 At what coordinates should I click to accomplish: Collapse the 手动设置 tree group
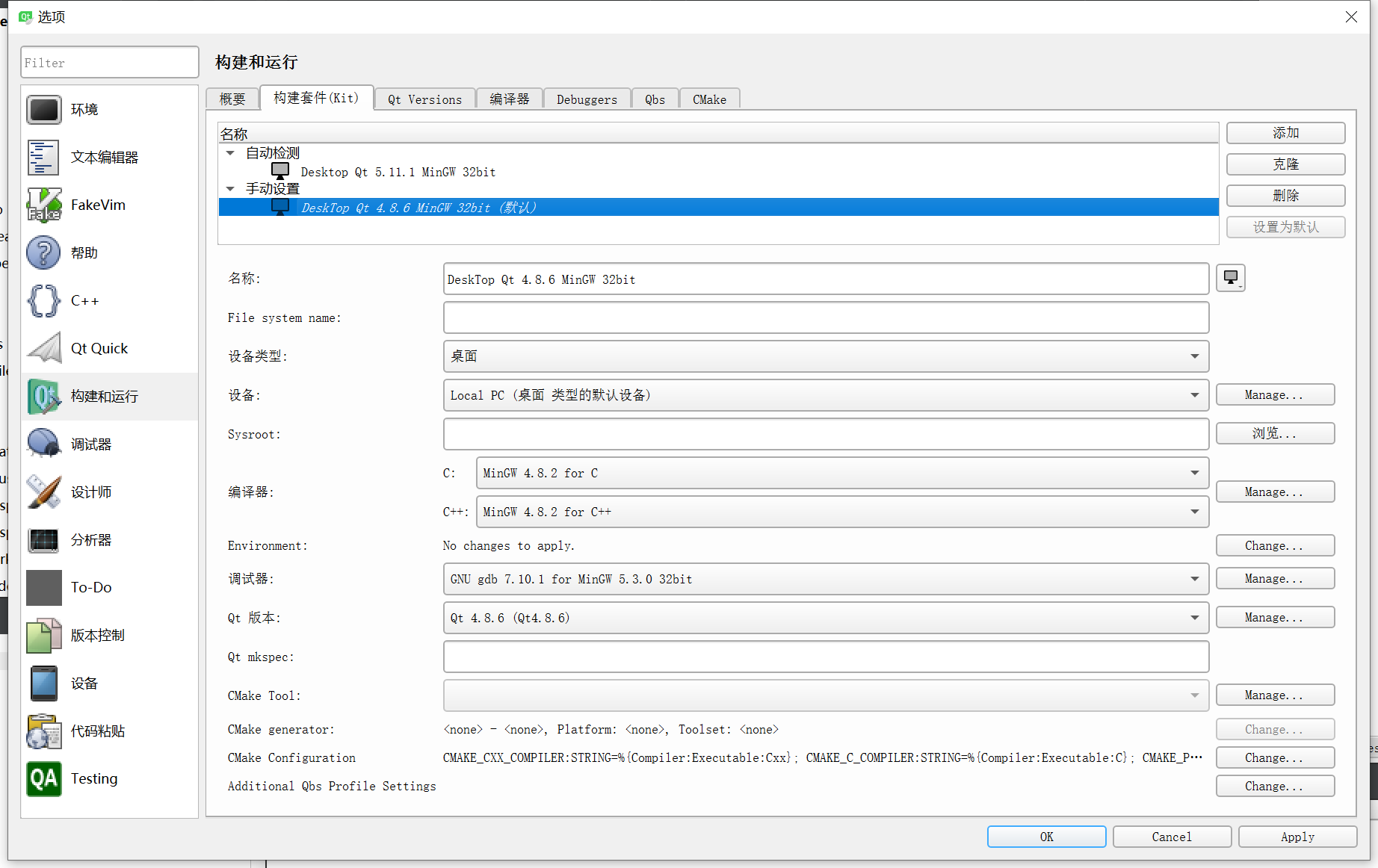pos(230,189)
